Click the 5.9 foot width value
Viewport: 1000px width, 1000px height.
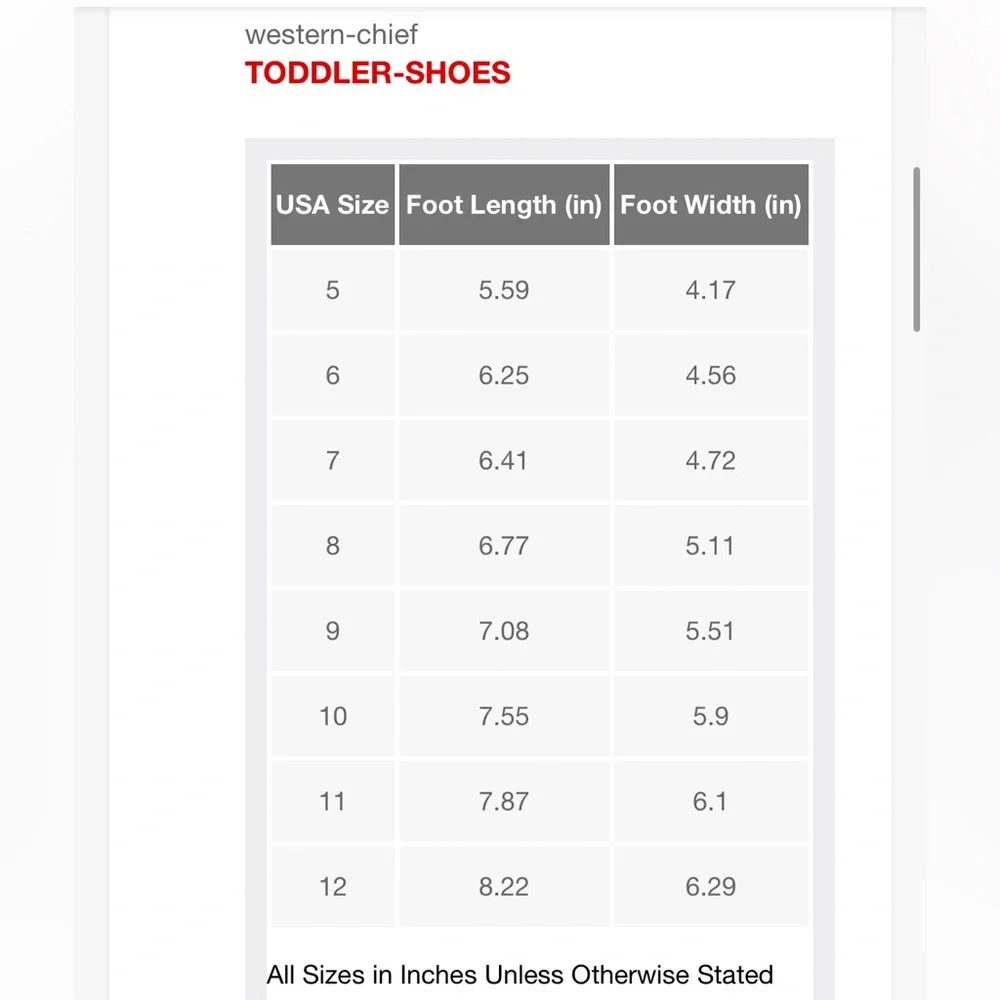coord(710,716)
